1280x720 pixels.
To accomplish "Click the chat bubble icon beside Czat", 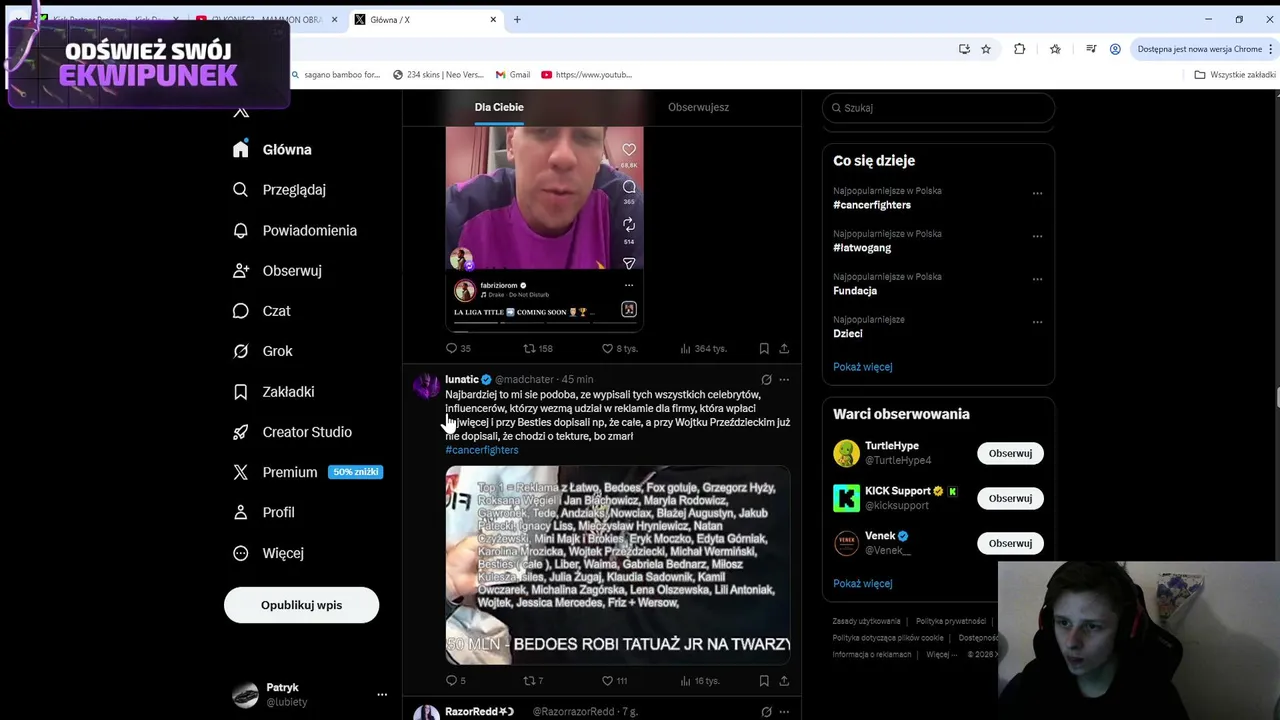I will tap(240, 311).
